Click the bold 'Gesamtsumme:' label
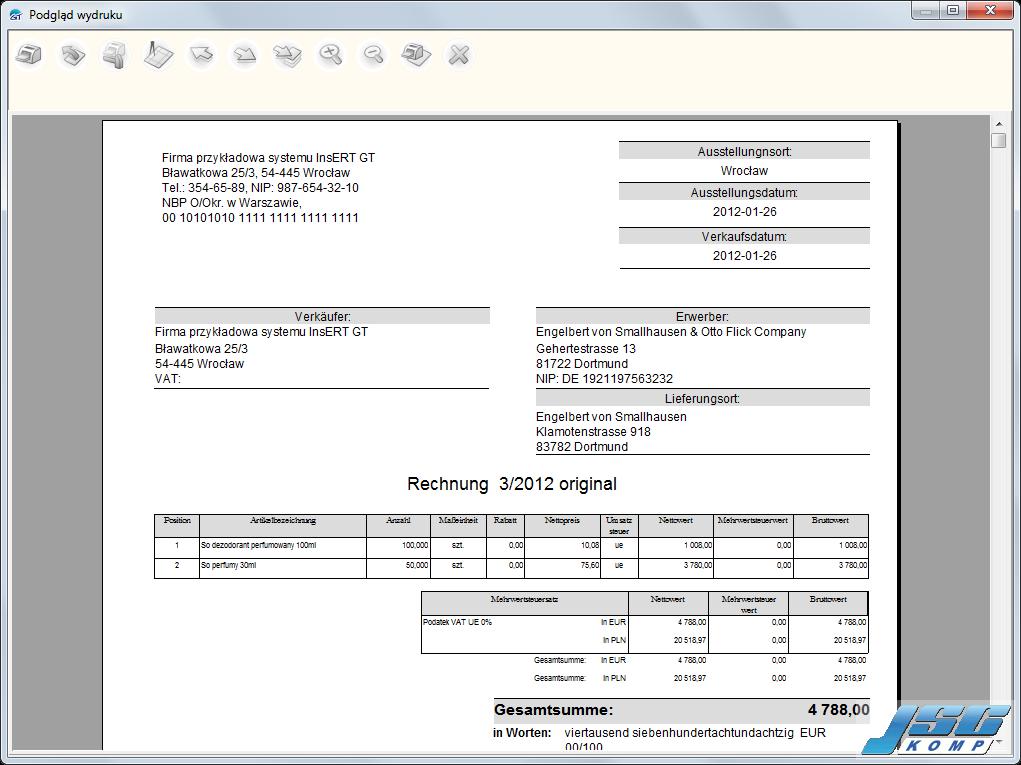The height and width of the screenshot is (765, 1021). pos(553,710)
